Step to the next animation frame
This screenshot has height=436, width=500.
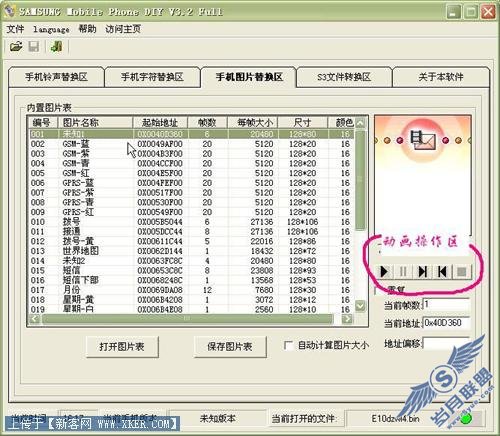423,272
